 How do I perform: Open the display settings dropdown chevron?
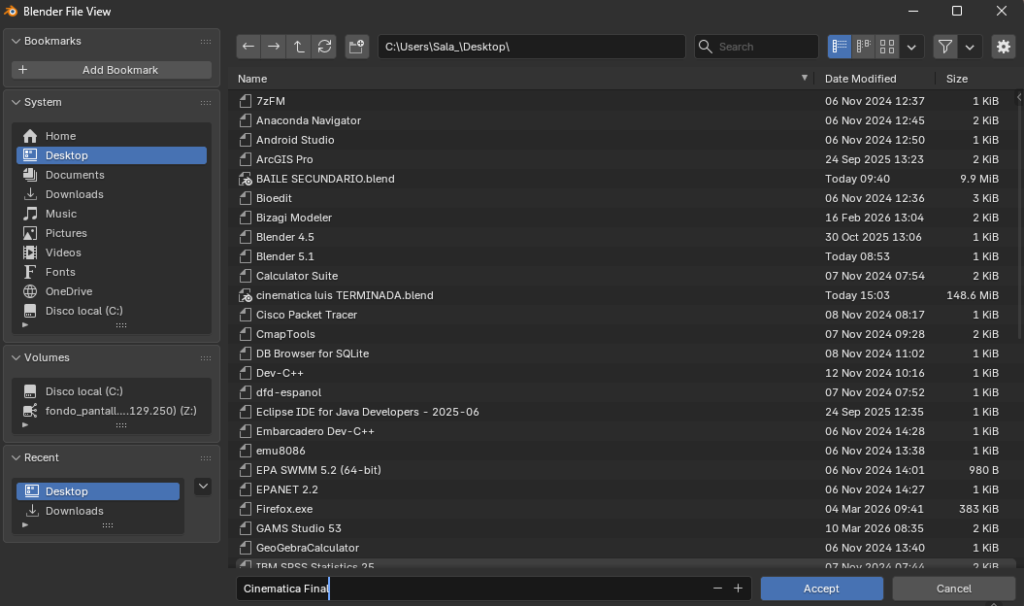(912, 46)
